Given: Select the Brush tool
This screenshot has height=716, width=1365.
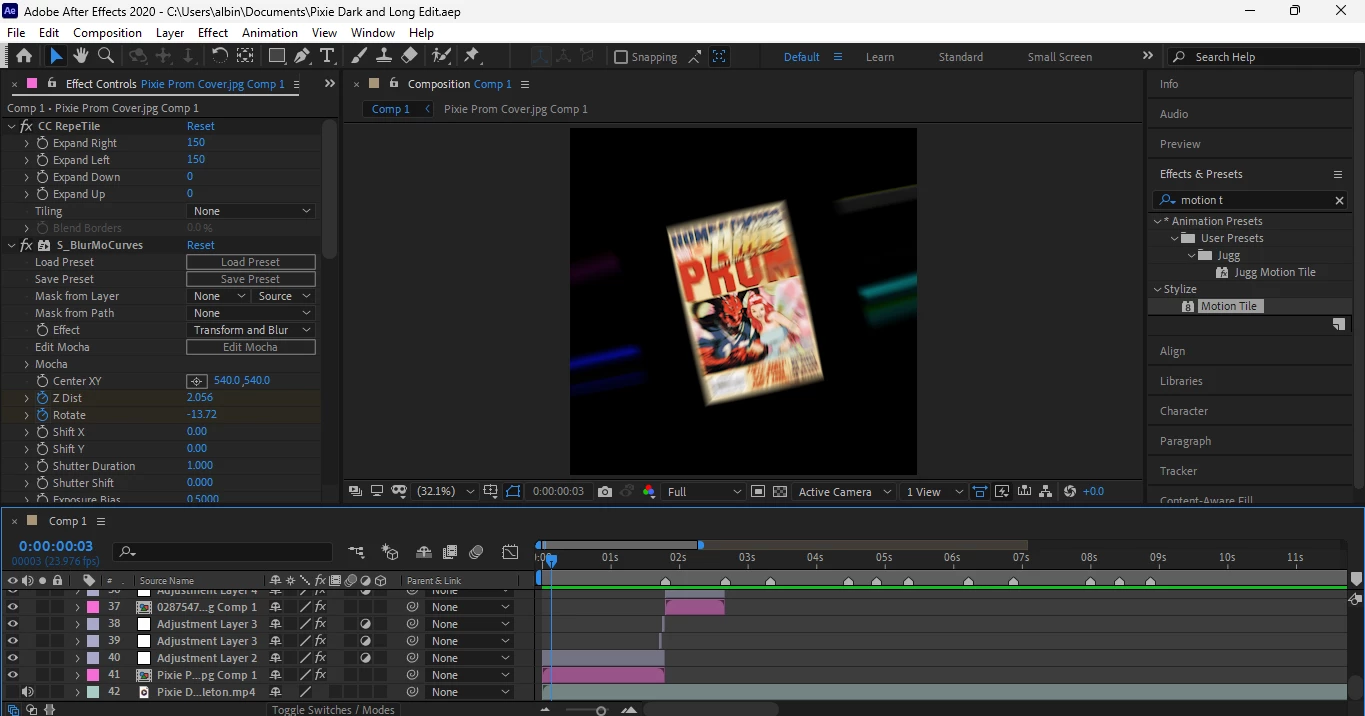Looking at the screenshot, I should click(359, 56).
